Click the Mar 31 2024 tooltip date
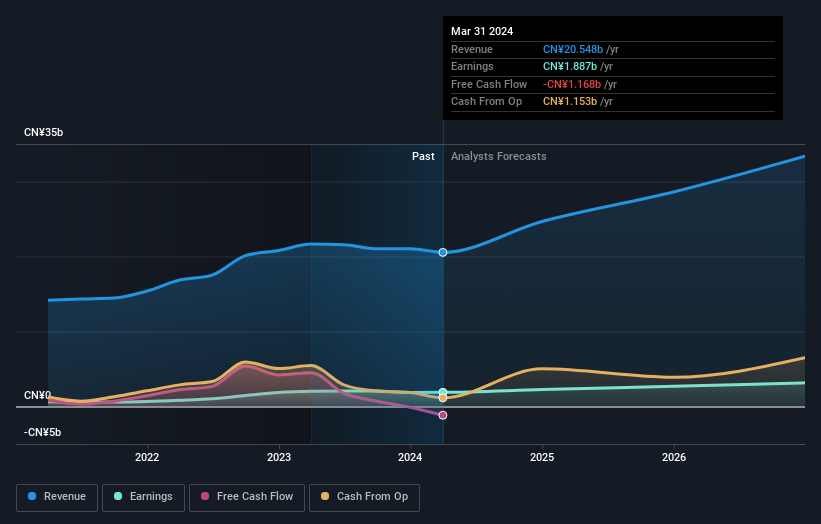 482,31
